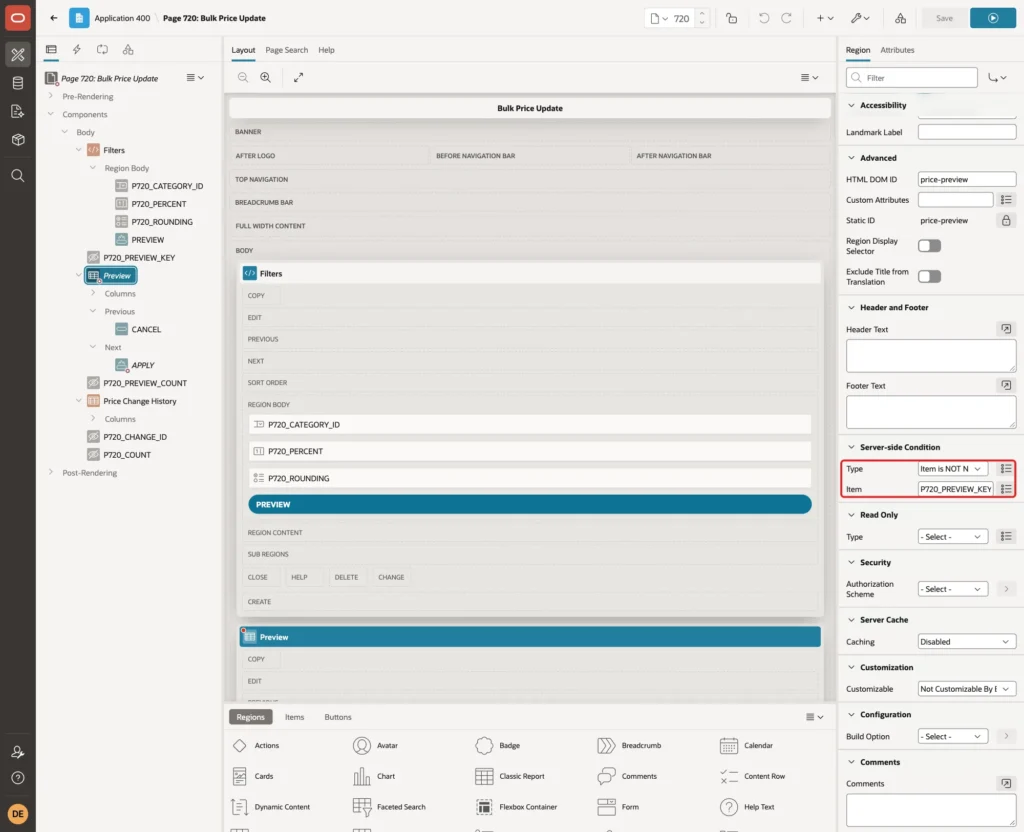Image resolution: width=1024 pixels, height=832 pixels.
Task: Open Header Text code editor icon
Action: tap(1006, 329)
